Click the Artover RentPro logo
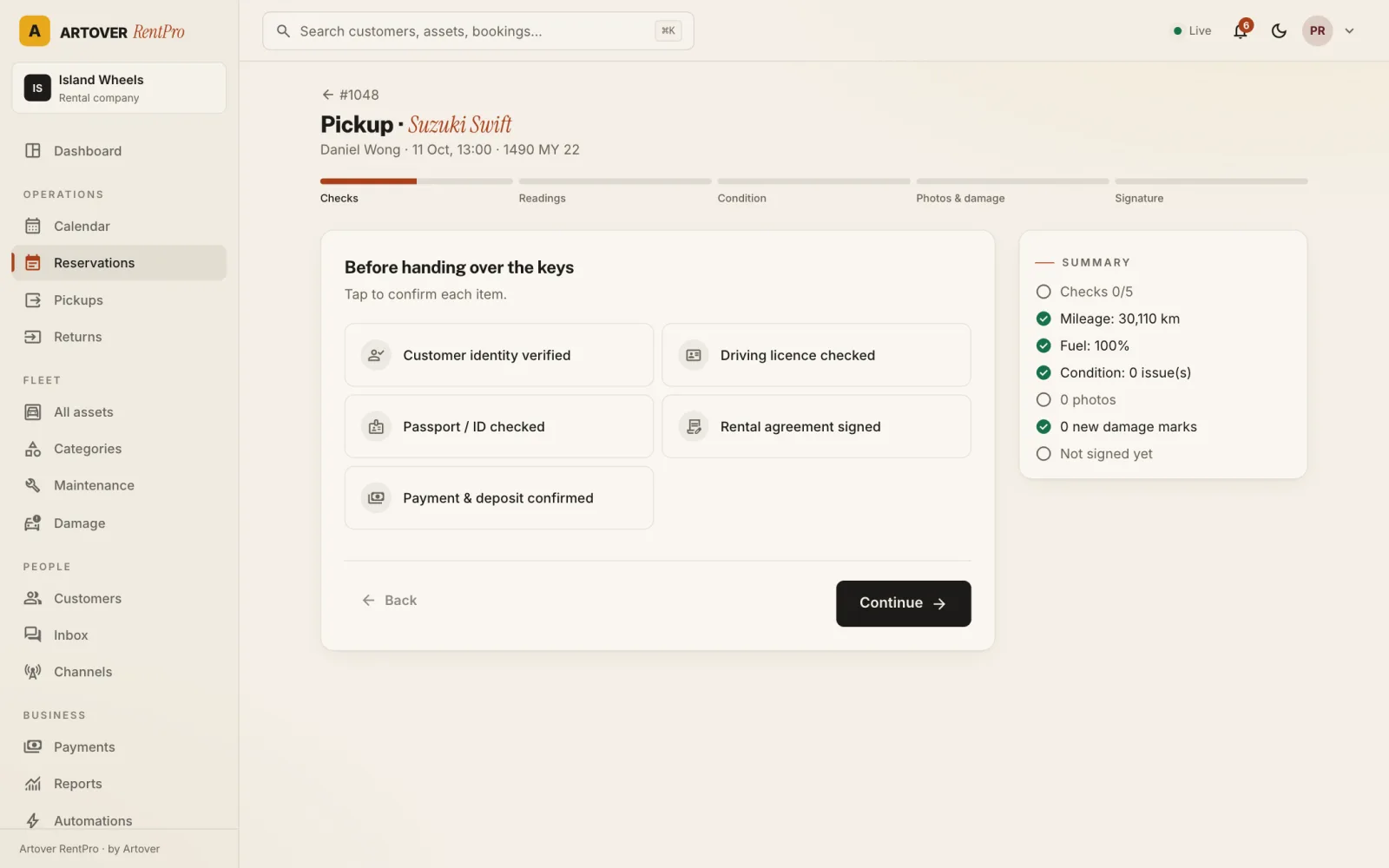This screenshot has width=1389, height=868. 102,31
